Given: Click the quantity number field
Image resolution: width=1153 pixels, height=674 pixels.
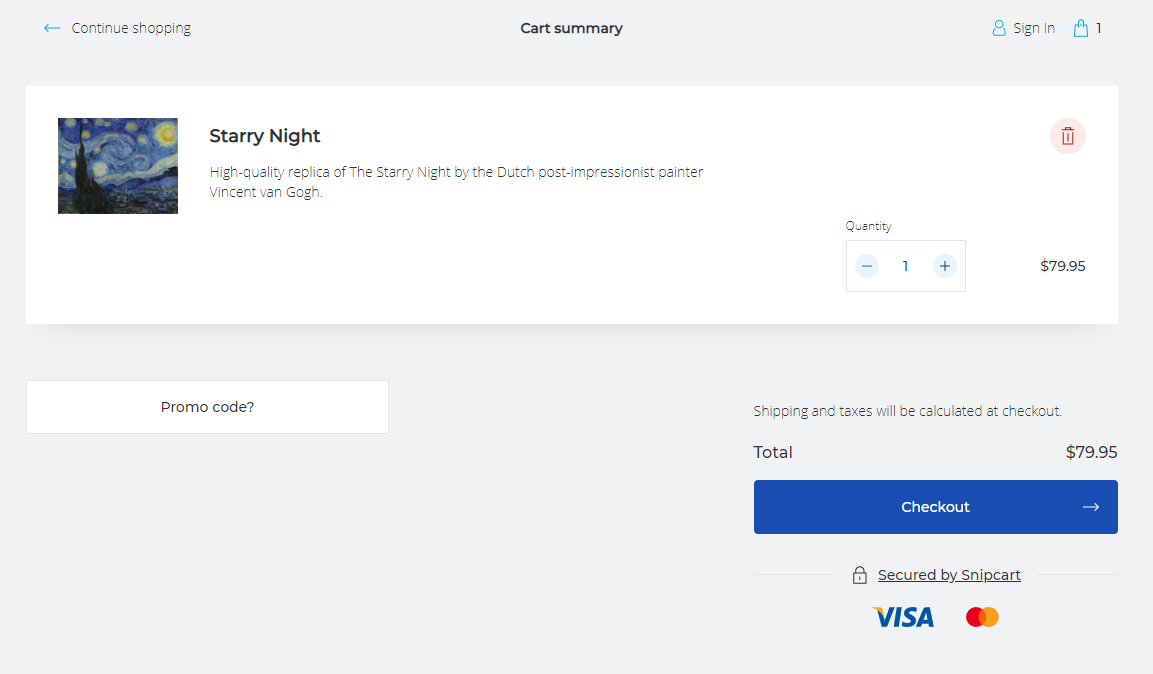Looking at the screenshot, I should tap(905, 266).
